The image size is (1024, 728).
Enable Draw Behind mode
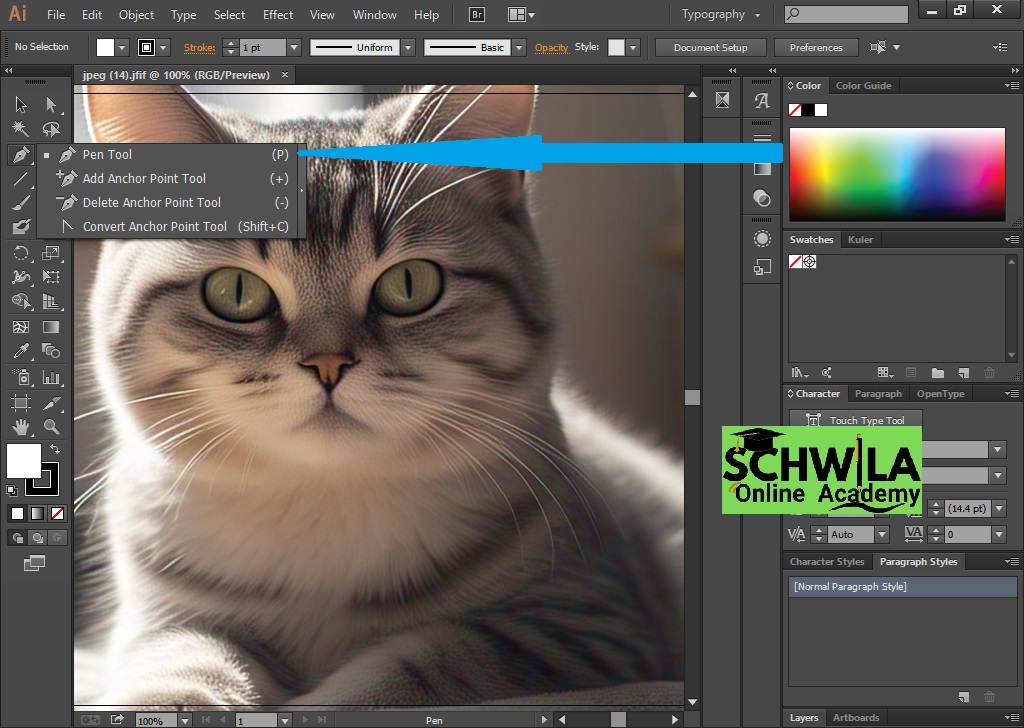pyautogui.click(x=38, y=538)
